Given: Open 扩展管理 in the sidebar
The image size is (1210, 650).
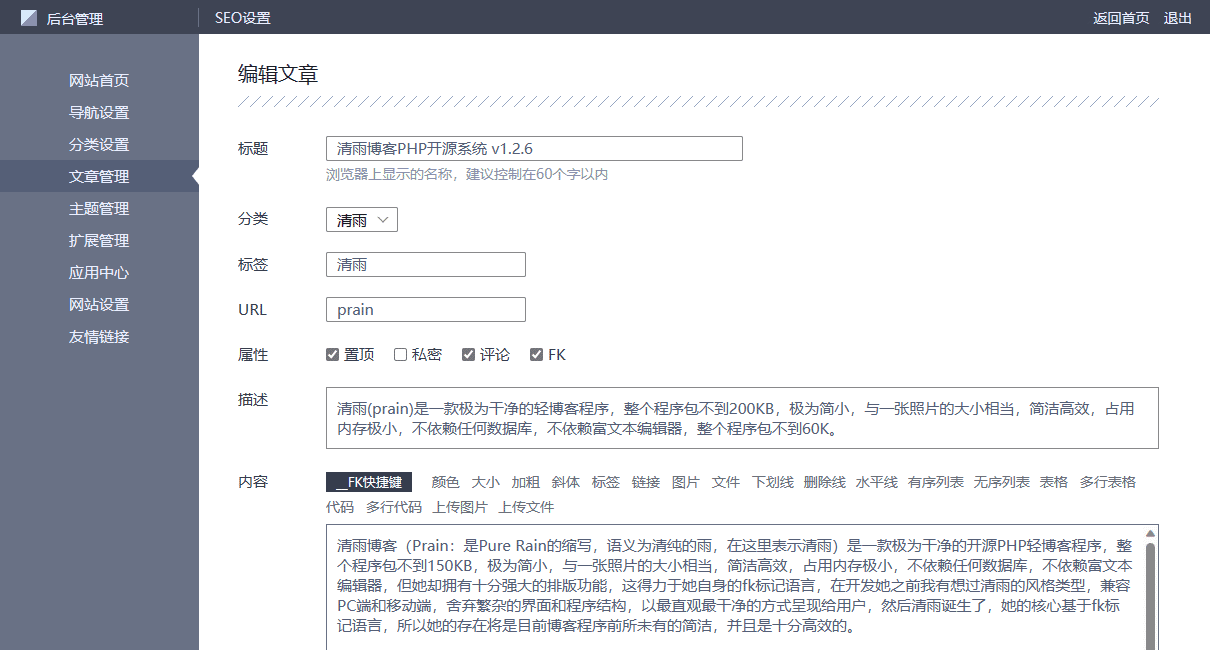Looking at the screenshot, I should pyautogui.click(x=99, y=241).
